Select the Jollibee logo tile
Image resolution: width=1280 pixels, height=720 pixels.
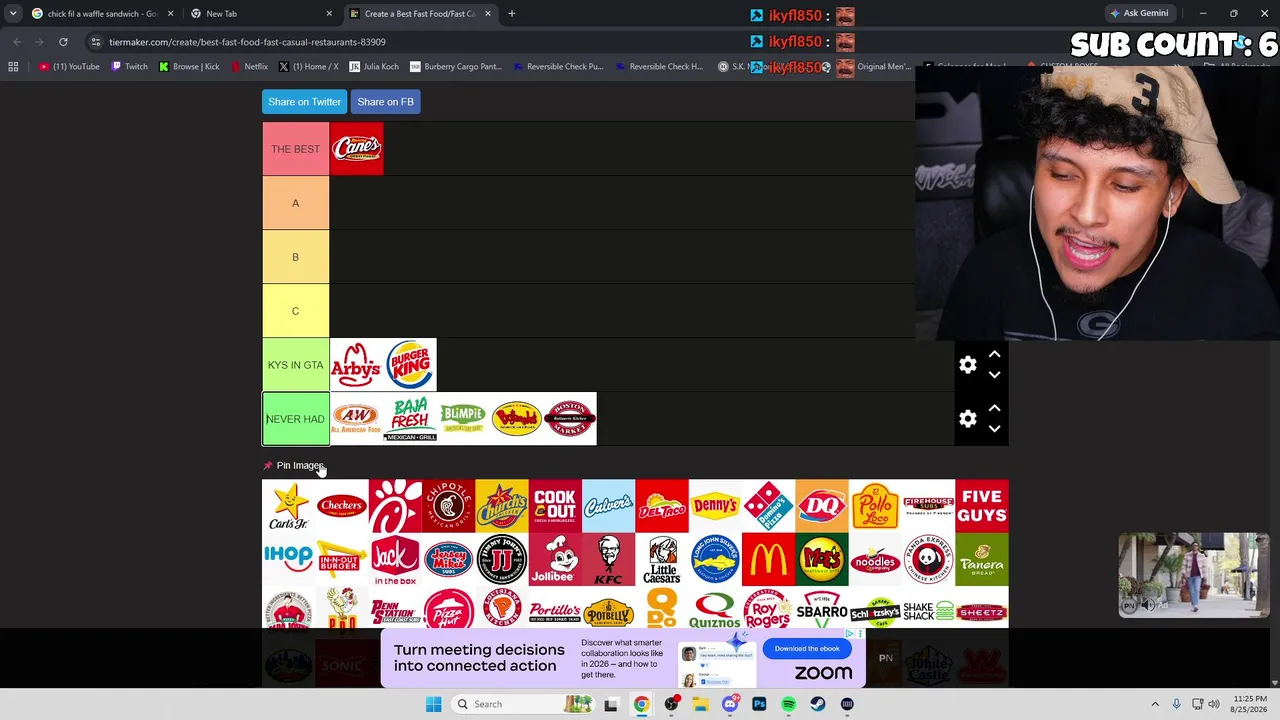point(555,559)
